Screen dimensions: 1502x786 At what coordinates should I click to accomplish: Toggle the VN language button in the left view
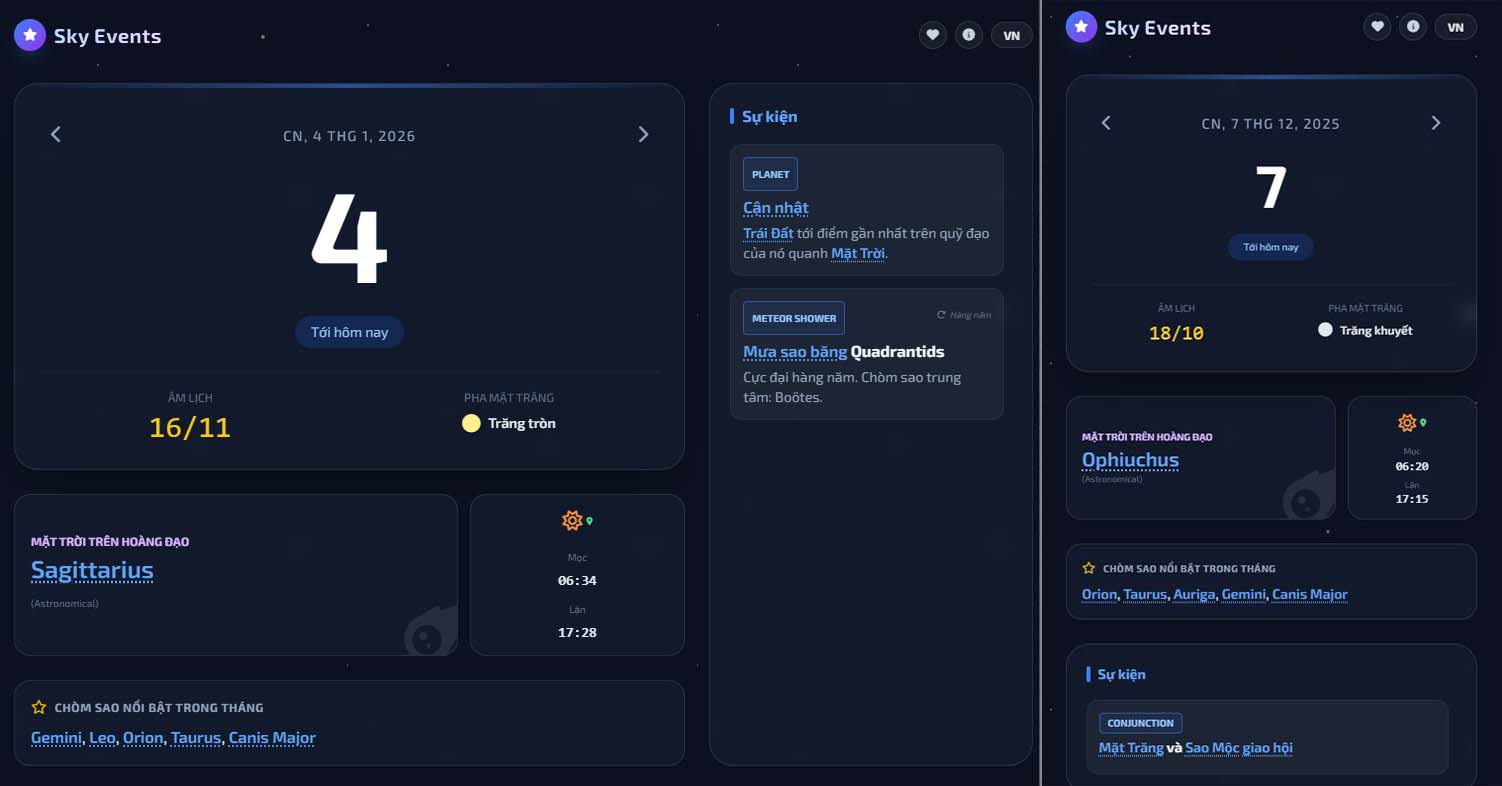(x=1011, y=35)
